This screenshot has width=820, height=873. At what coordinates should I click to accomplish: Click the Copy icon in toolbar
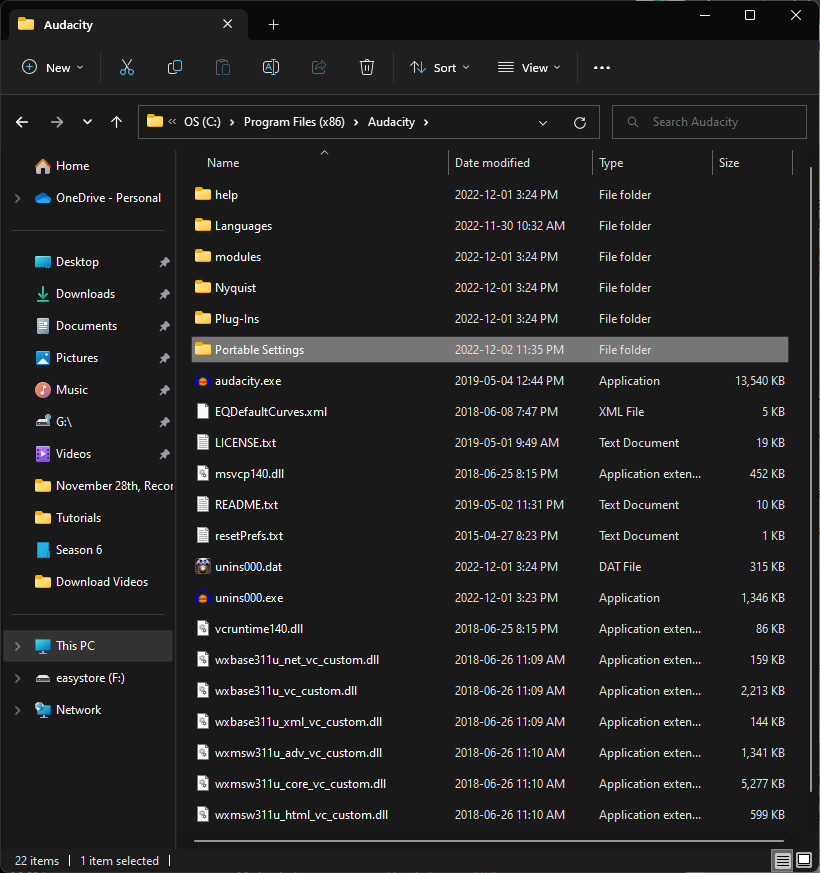175,67
